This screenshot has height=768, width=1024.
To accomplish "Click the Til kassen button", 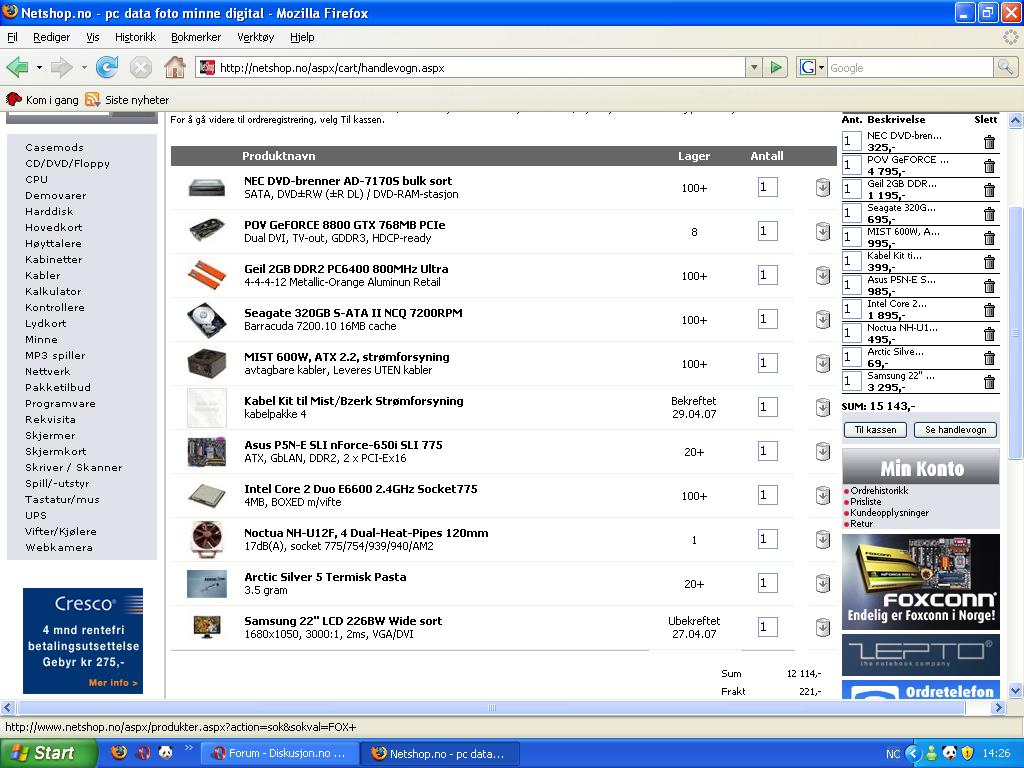I will (875, 430).
